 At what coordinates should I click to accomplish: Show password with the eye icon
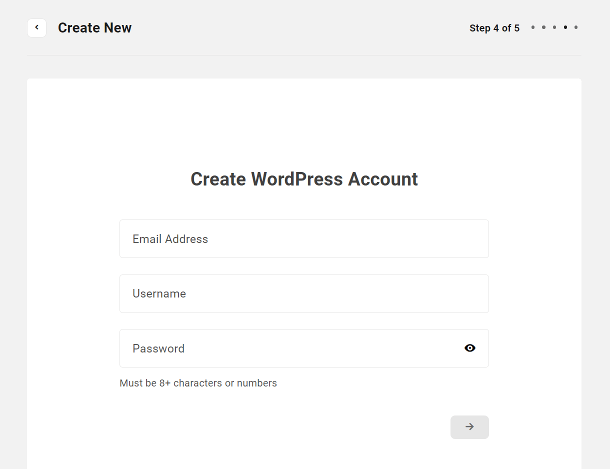[x=470, y=348]
